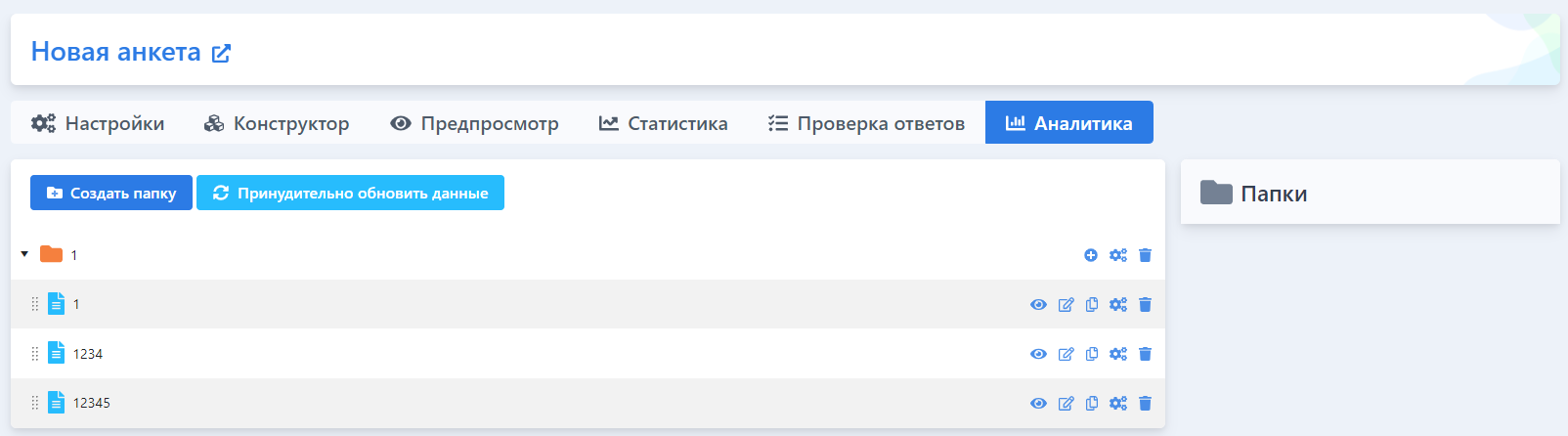This screenshot has height=436, width=1568.
Task: Click Принудительно обновить данные button
Action: (350, 193)
